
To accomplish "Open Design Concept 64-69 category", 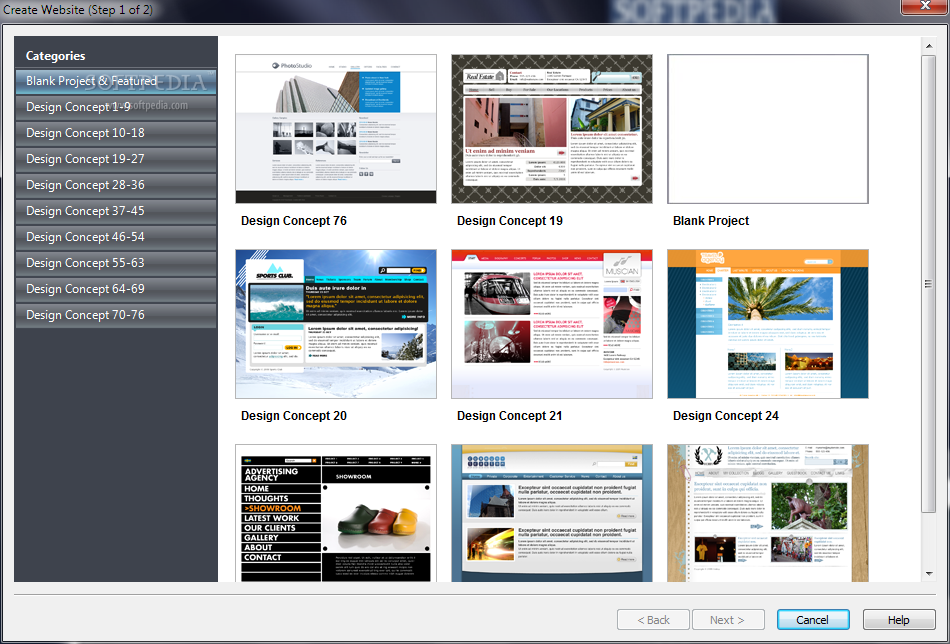I will (116, 290).
